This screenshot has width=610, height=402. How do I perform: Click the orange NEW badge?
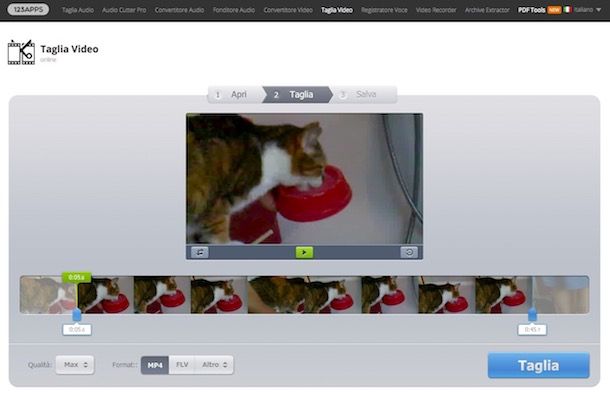tap(554, 10)
